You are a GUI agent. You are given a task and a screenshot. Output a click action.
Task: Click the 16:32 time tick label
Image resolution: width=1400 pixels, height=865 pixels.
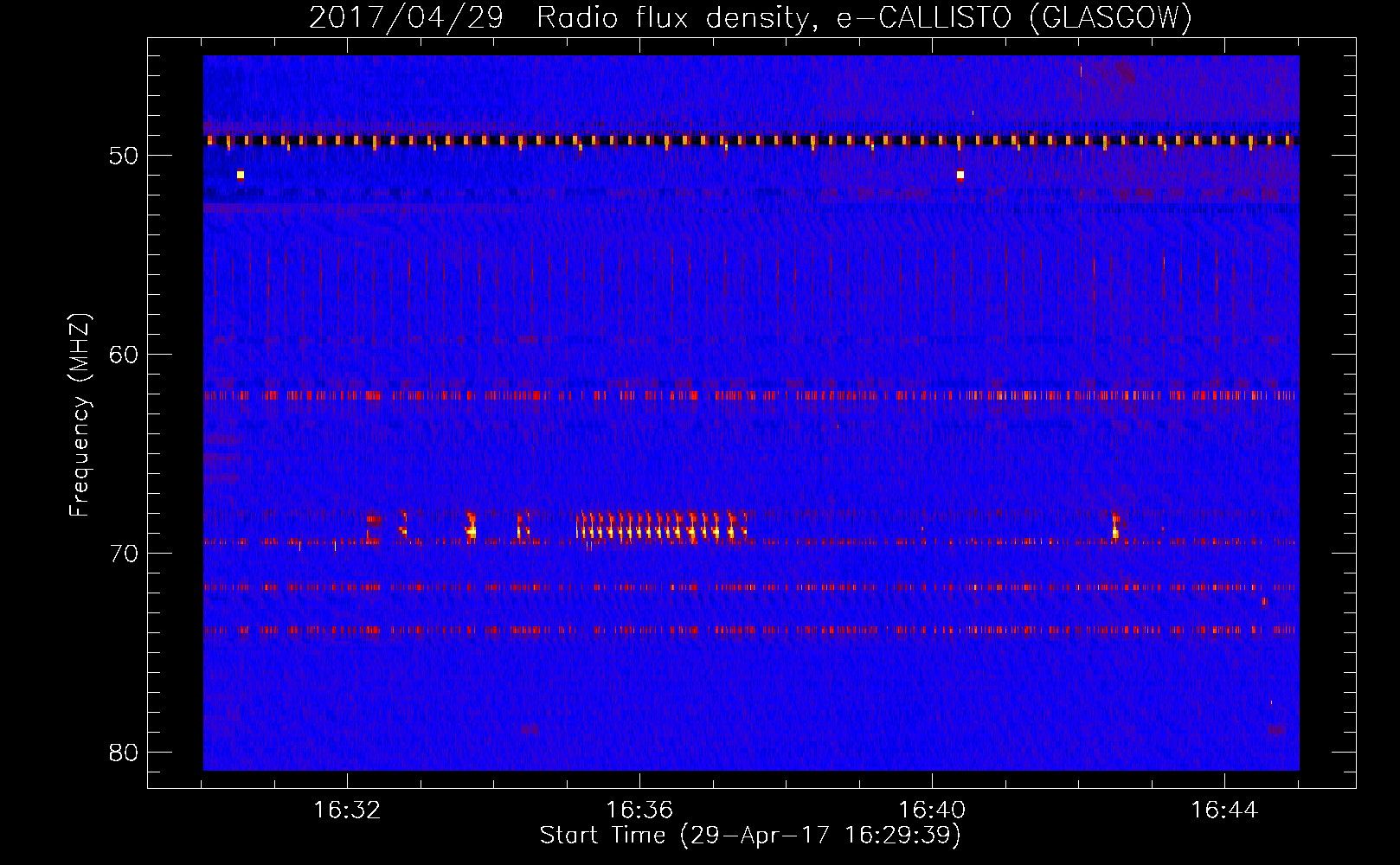[347, 810]
